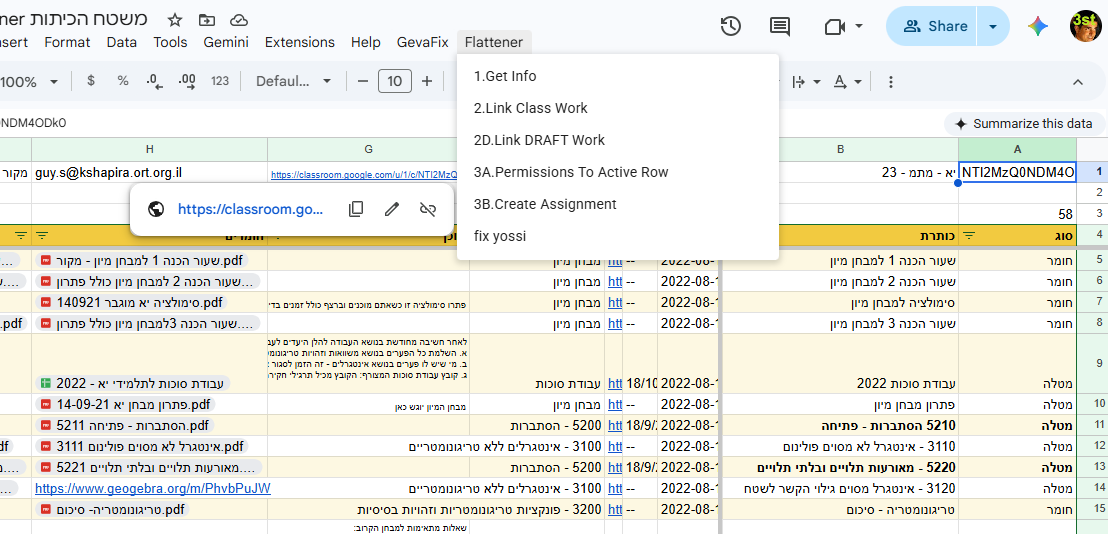
Task: Select cell A1 with NTI2MzQ0NDM4O
Action: click(1018, 172)
